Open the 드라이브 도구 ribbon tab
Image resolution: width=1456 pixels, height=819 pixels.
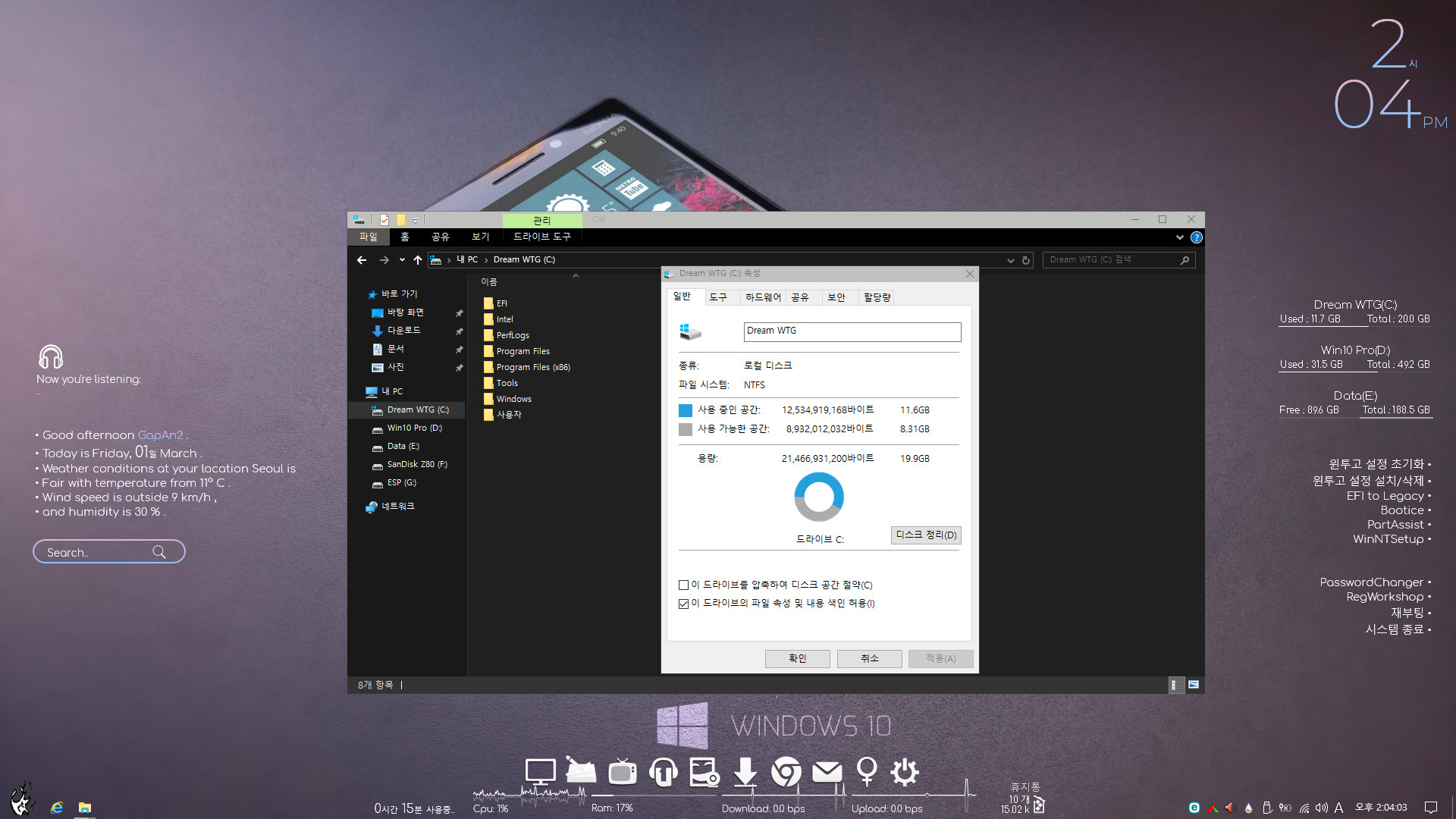tap(542, 237)
